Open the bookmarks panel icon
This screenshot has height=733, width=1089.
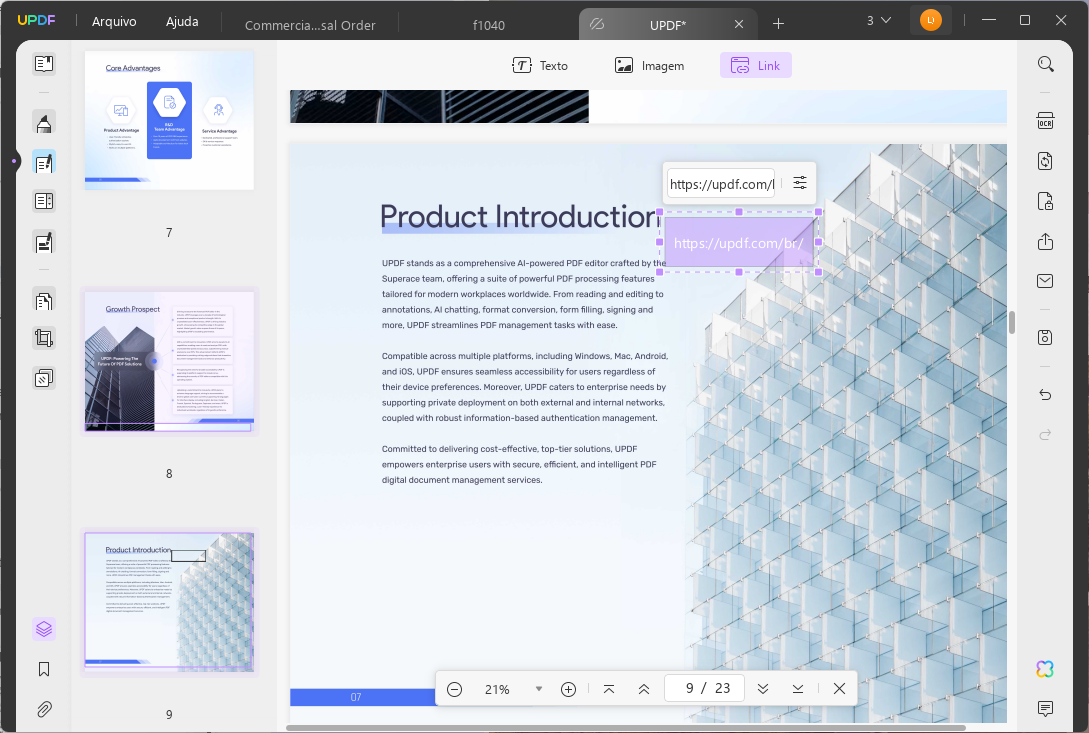pos(44,669)
